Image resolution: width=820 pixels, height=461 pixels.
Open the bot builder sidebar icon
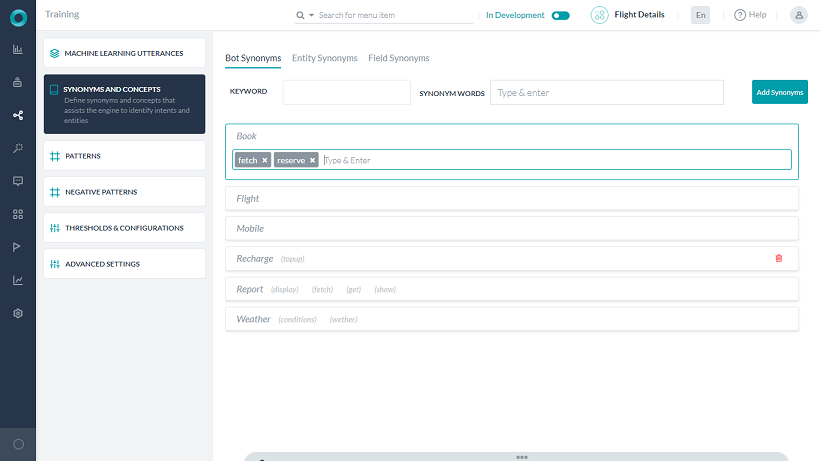click(18, 82)
